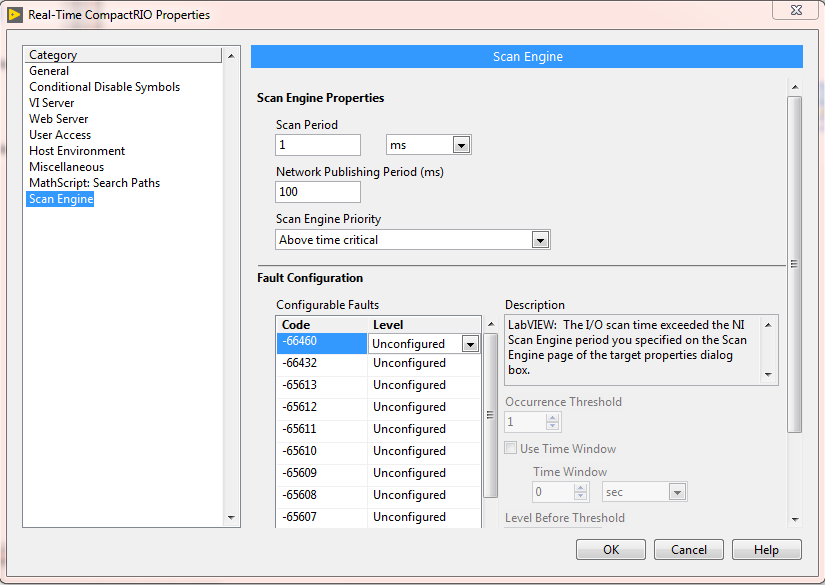Click the LabVIEW icon in the title bar

click(15, 15)
